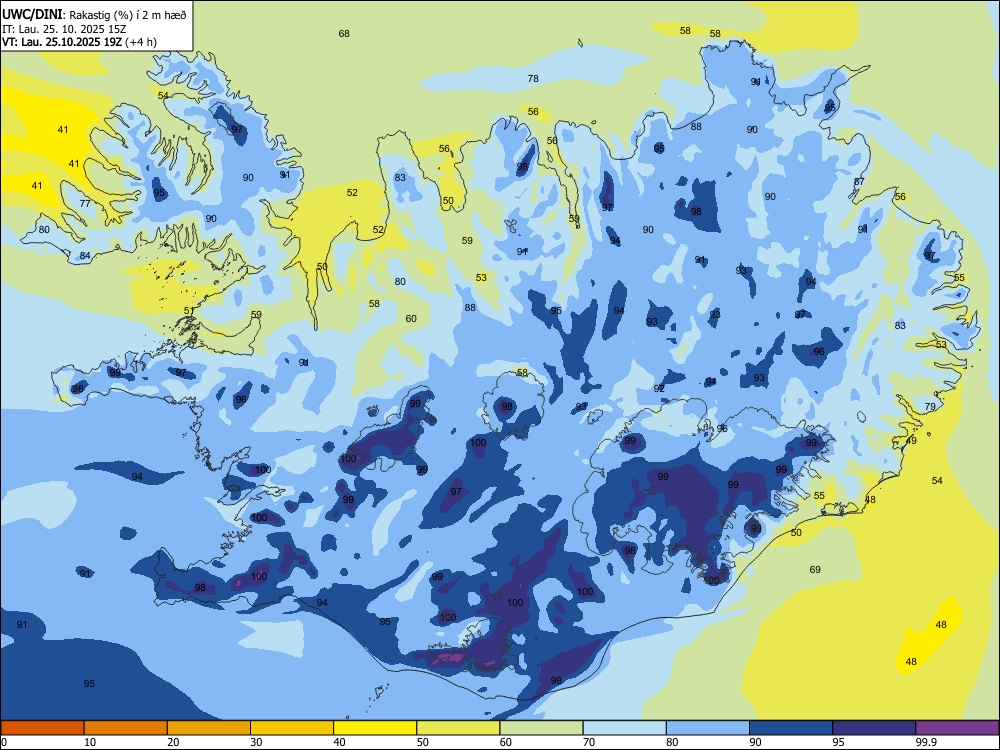The height and width of the screenshot is (750, 1000).
Task: Click the bright yellow 40–50 legend swatch
Action: pyautogui.click(x=375, y=728)
